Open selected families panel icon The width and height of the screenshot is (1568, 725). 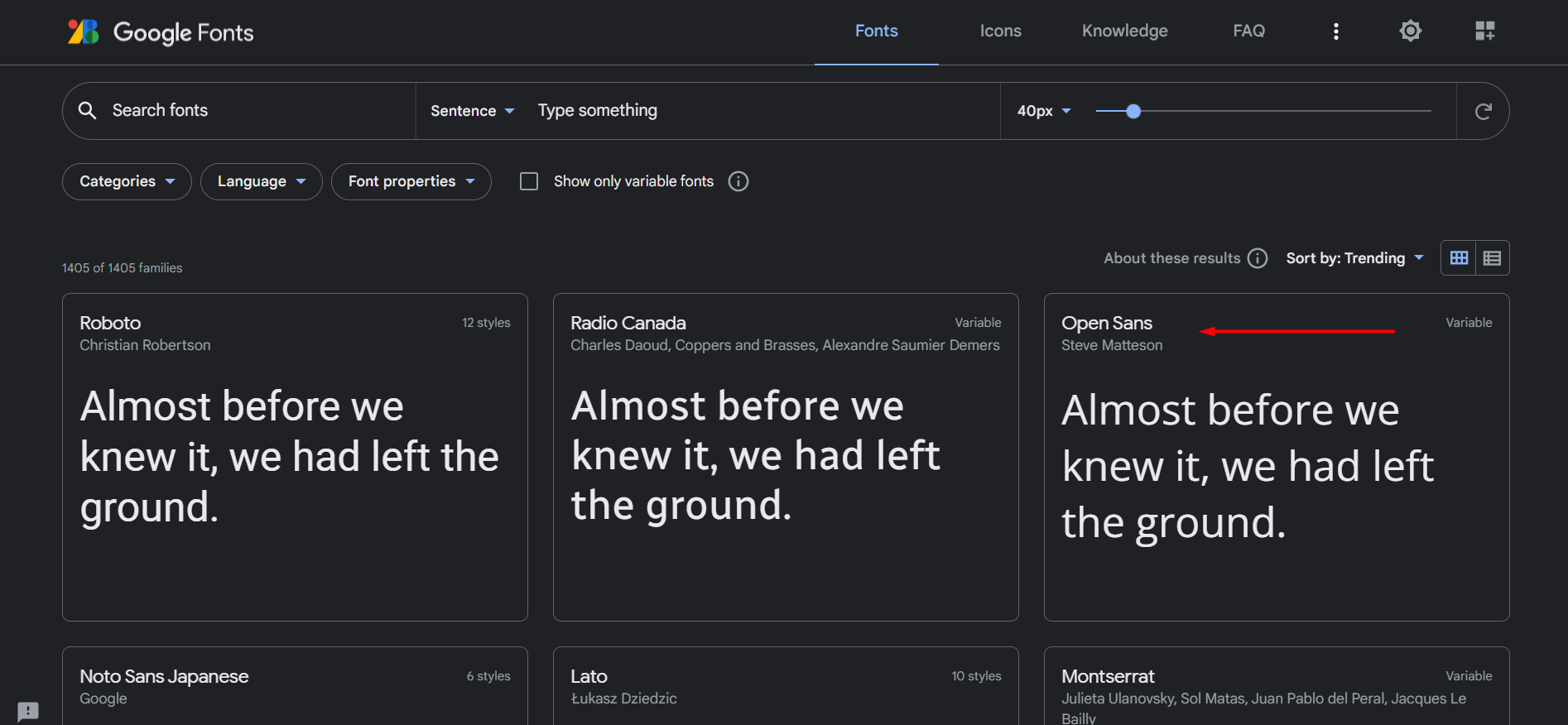tap(1484, 31)
